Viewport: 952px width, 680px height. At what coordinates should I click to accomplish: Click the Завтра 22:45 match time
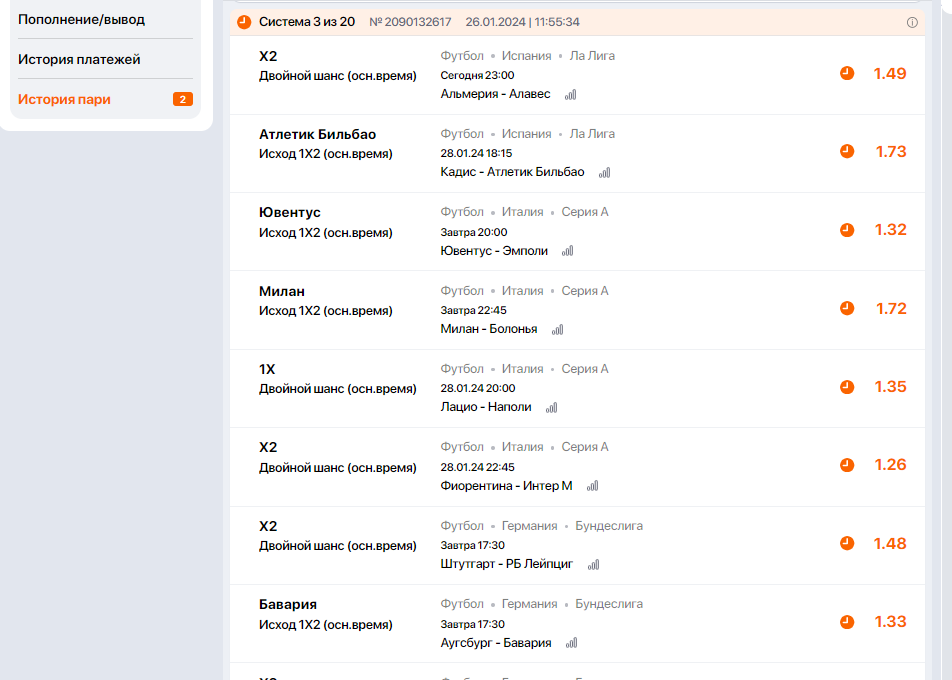pos(473,310)
